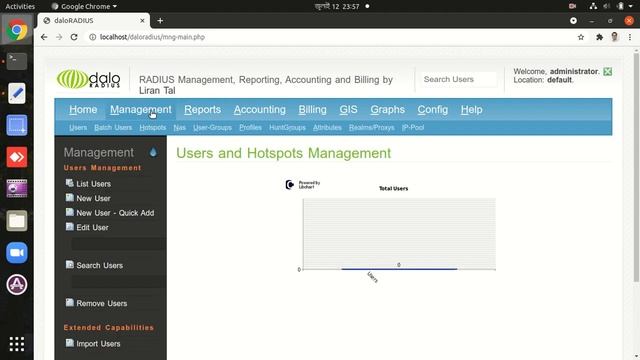This screenshot has height=360, width=640.
Task: Launch Zoom from the dock
Action: (17, 253)
